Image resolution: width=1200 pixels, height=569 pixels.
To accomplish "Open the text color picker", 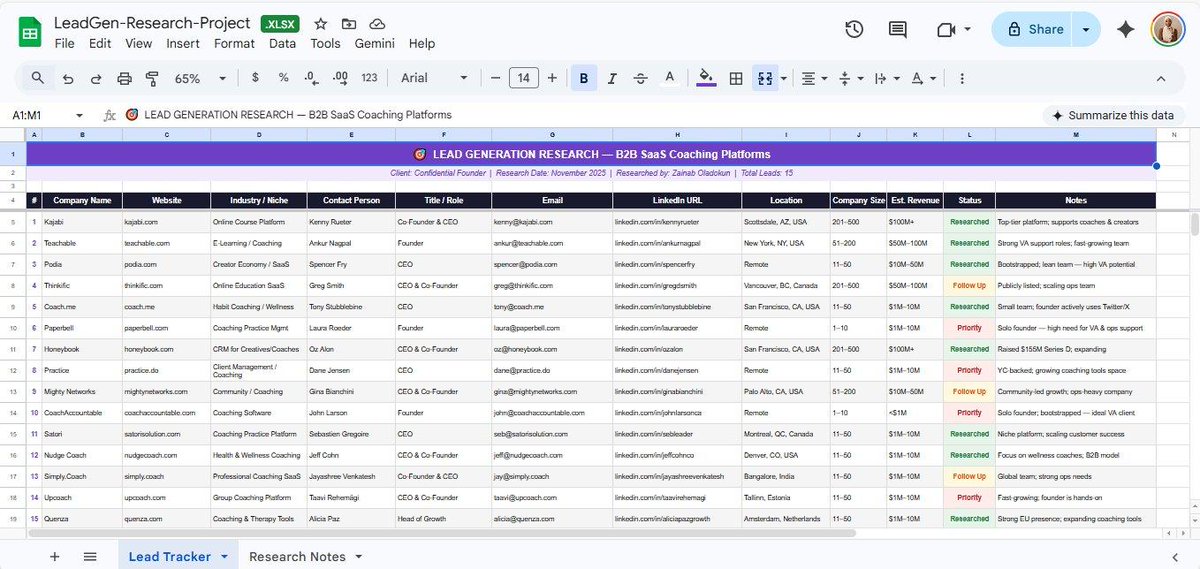I will [669, 78].
